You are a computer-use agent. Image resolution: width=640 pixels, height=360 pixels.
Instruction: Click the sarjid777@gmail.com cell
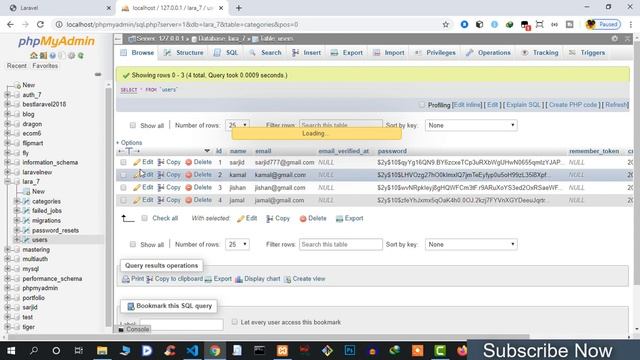pos(284,162)
